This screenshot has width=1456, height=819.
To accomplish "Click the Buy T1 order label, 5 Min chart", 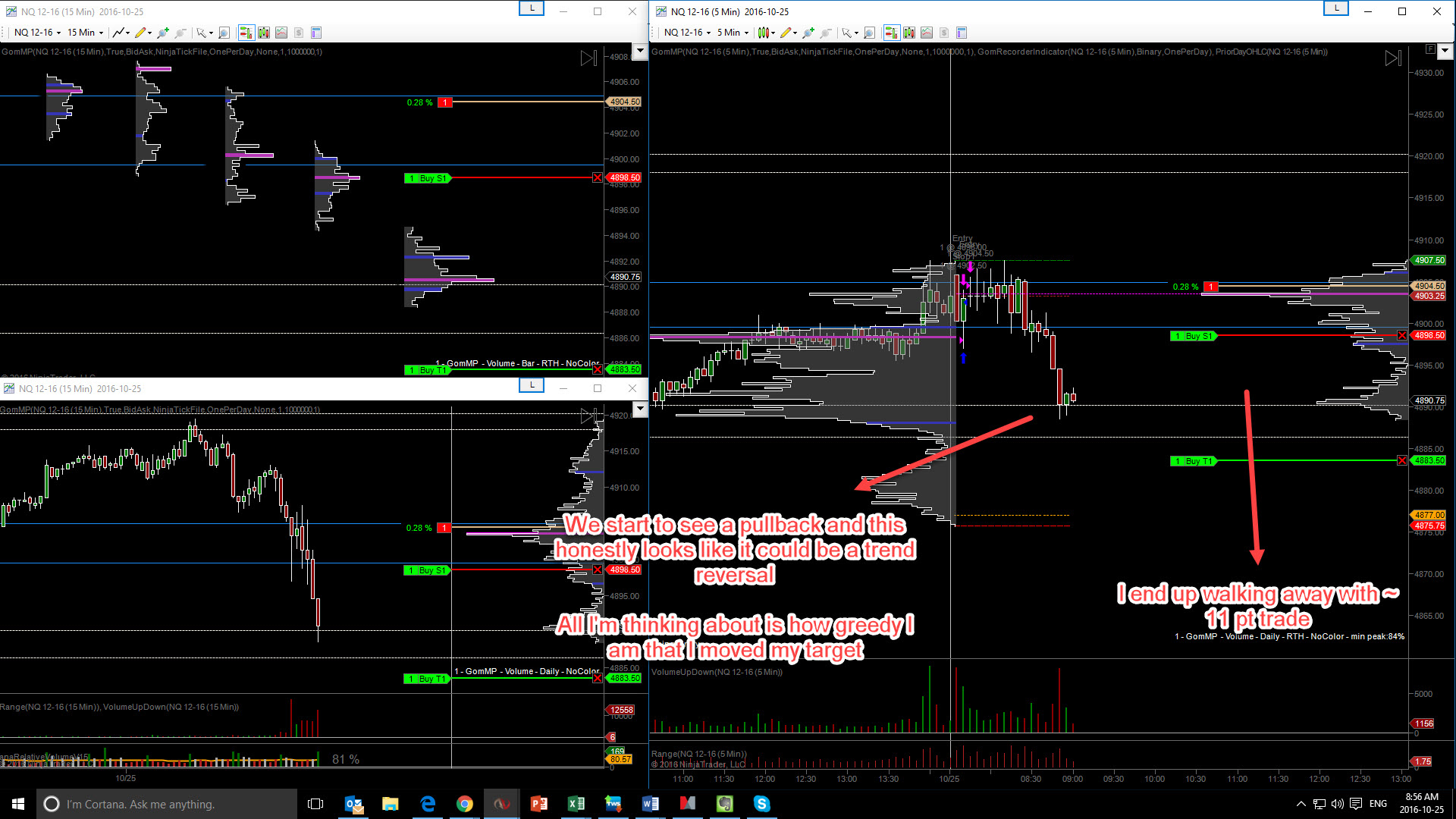I will pyautogui.click(x=1194, y=461).
